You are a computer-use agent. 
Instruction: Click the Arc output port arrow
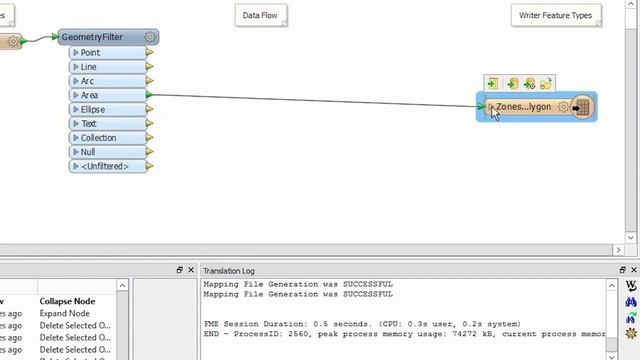[x=149, y=81]
